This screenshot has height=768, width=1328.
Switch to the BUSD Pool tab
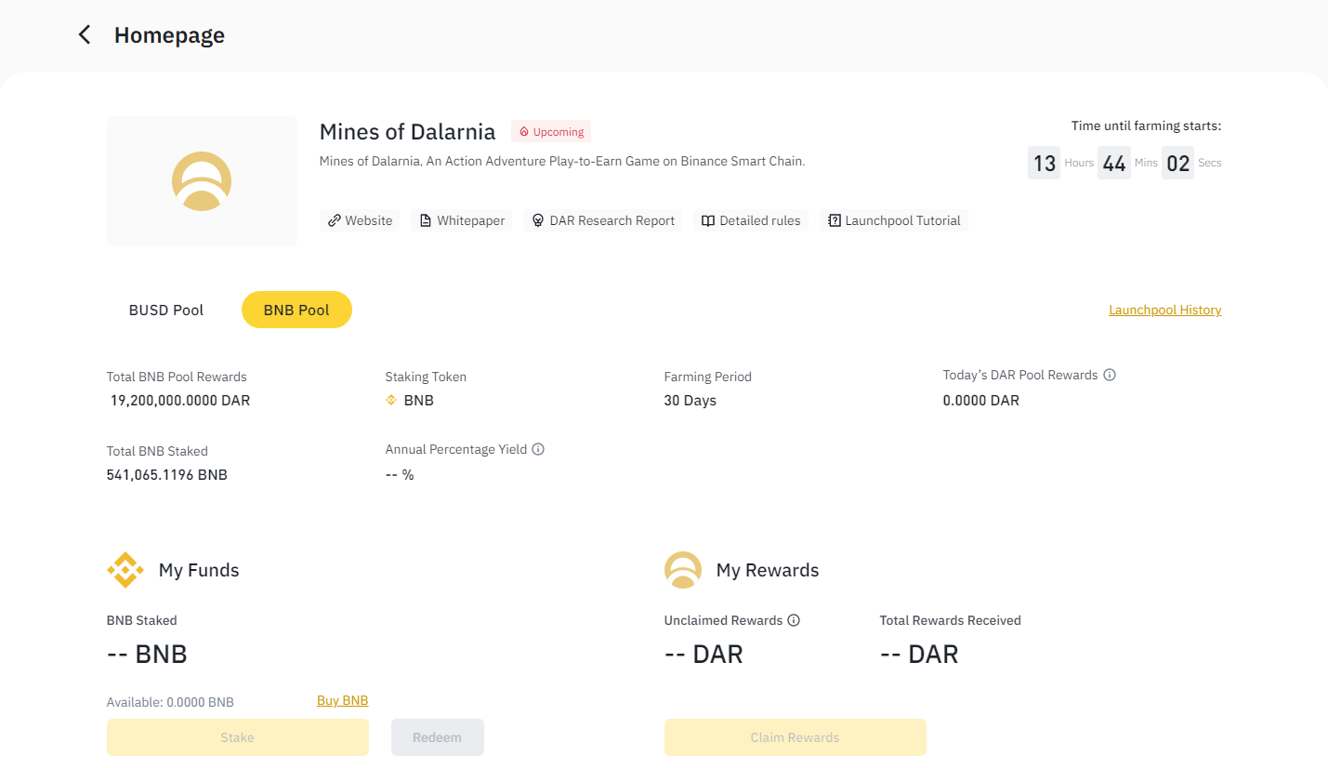(166, 310)
